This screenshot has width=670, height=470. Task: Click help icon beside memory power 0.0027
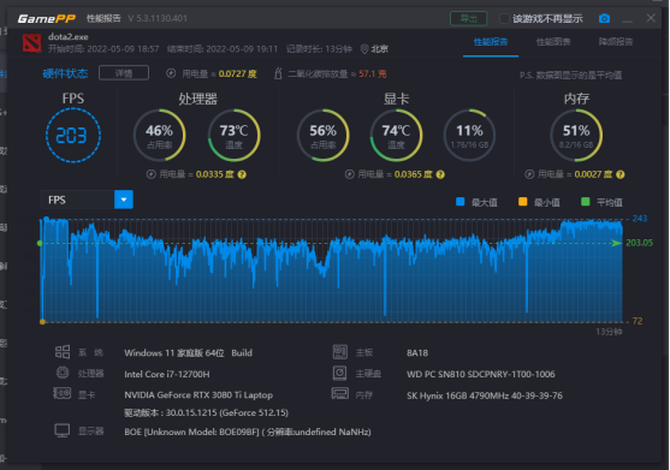pos(620,174)
